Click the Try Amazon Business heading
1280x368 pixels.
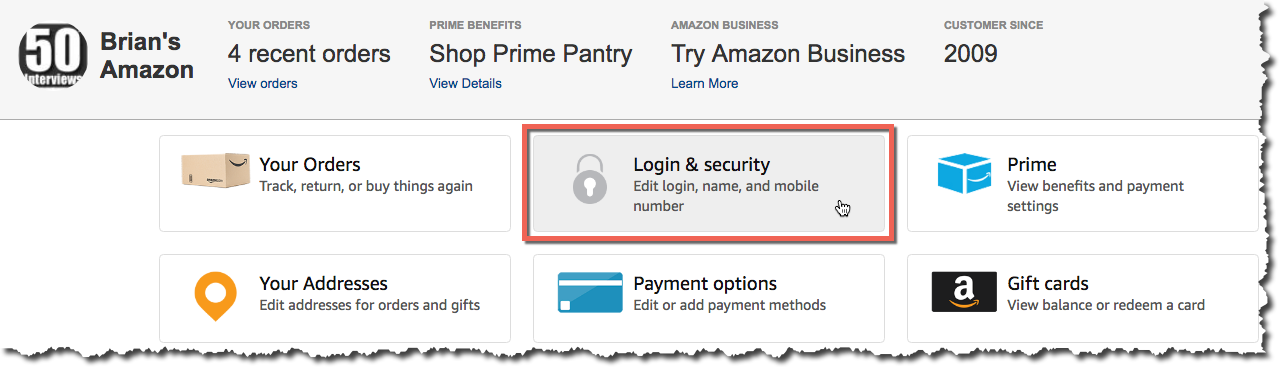click(788, 54)
